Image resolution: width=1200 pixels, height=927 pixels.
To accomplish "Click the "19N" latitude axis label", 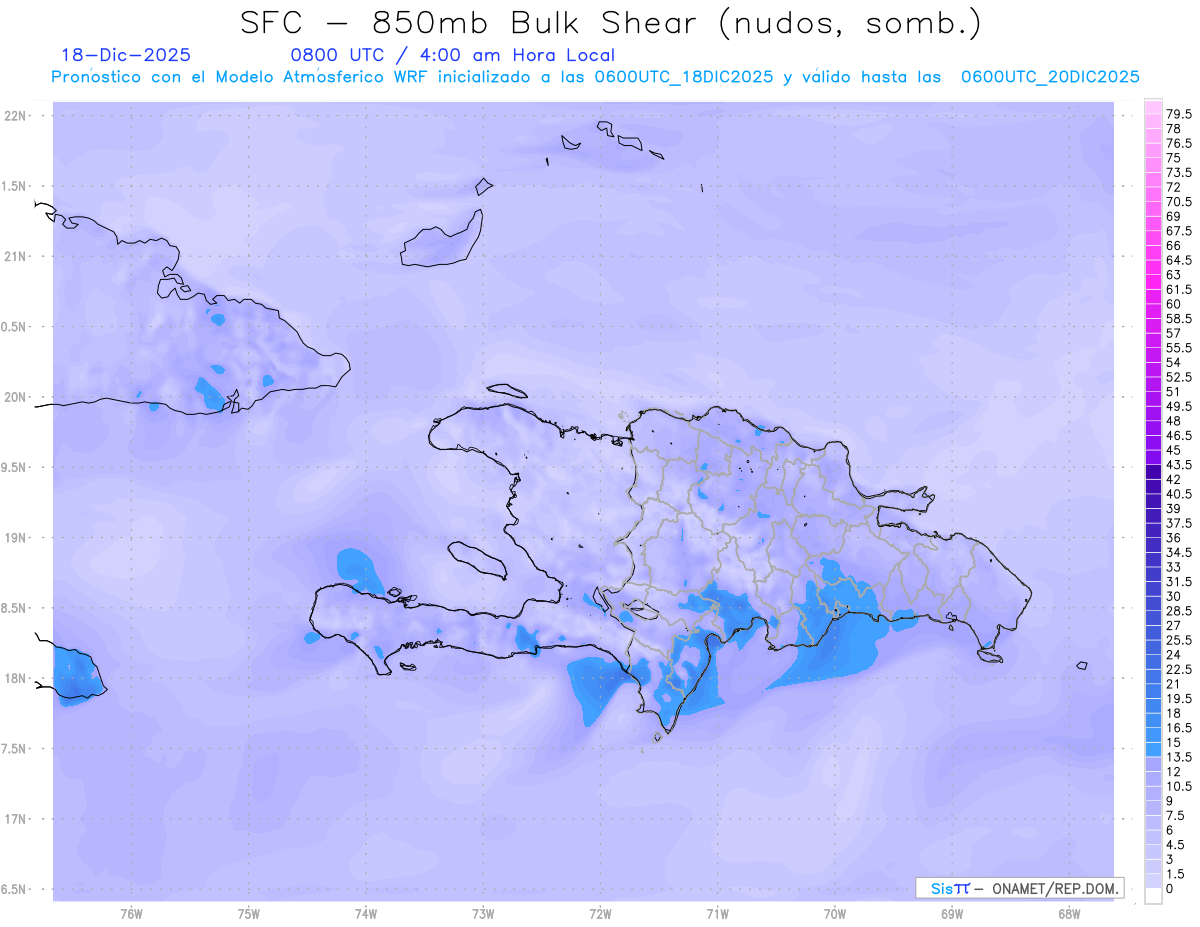I will tap(16, 537).
